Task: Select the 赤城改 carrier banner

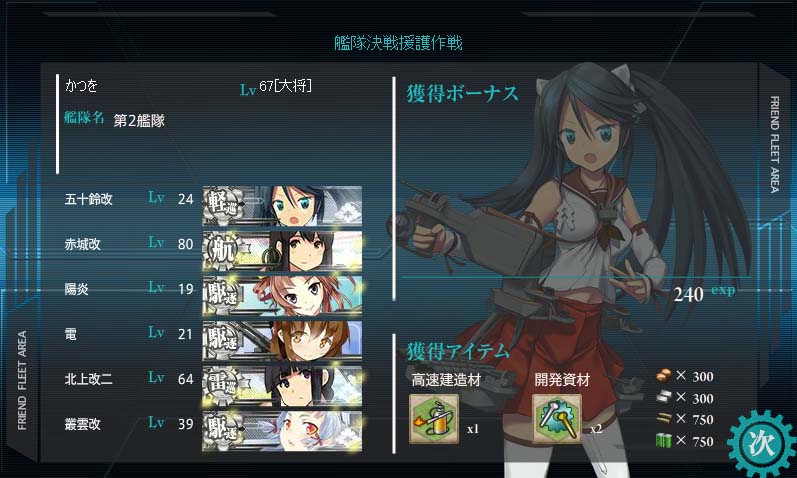Action: [x=282, y=251]
